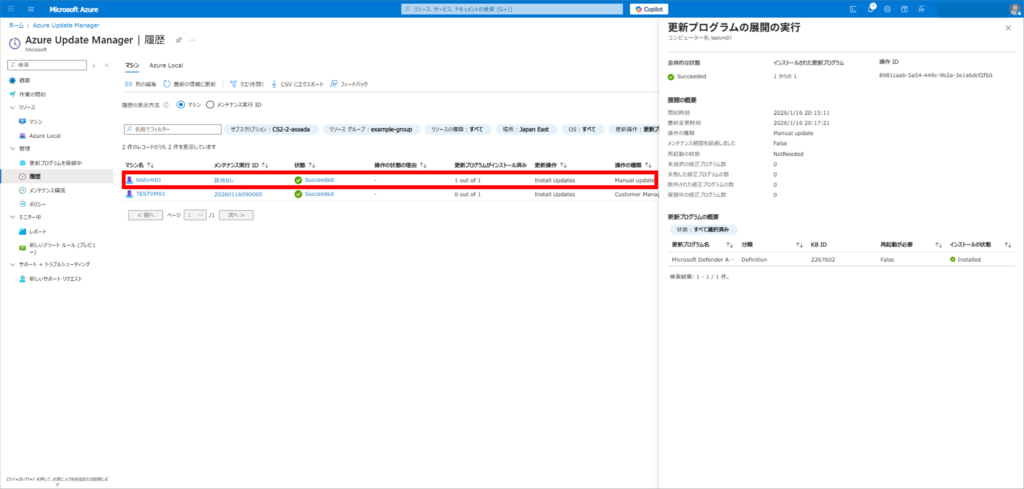Click the 名前でフィルター input field
The height and width of the screenshot is (489, 1024).
[x=172, y=129]
